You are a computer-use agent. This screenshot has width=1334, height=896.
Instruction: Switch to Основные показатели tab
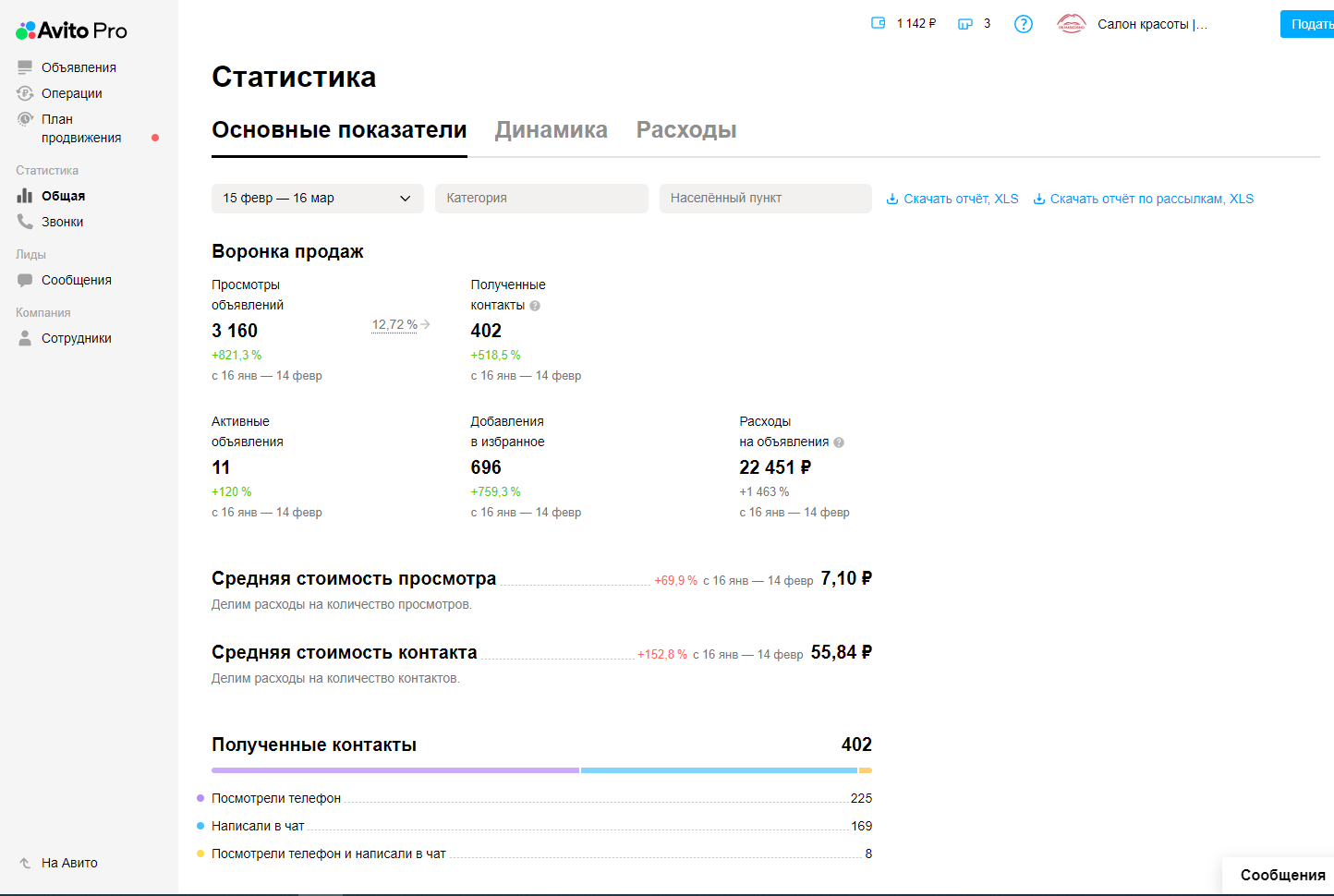(x=339, y=130)
